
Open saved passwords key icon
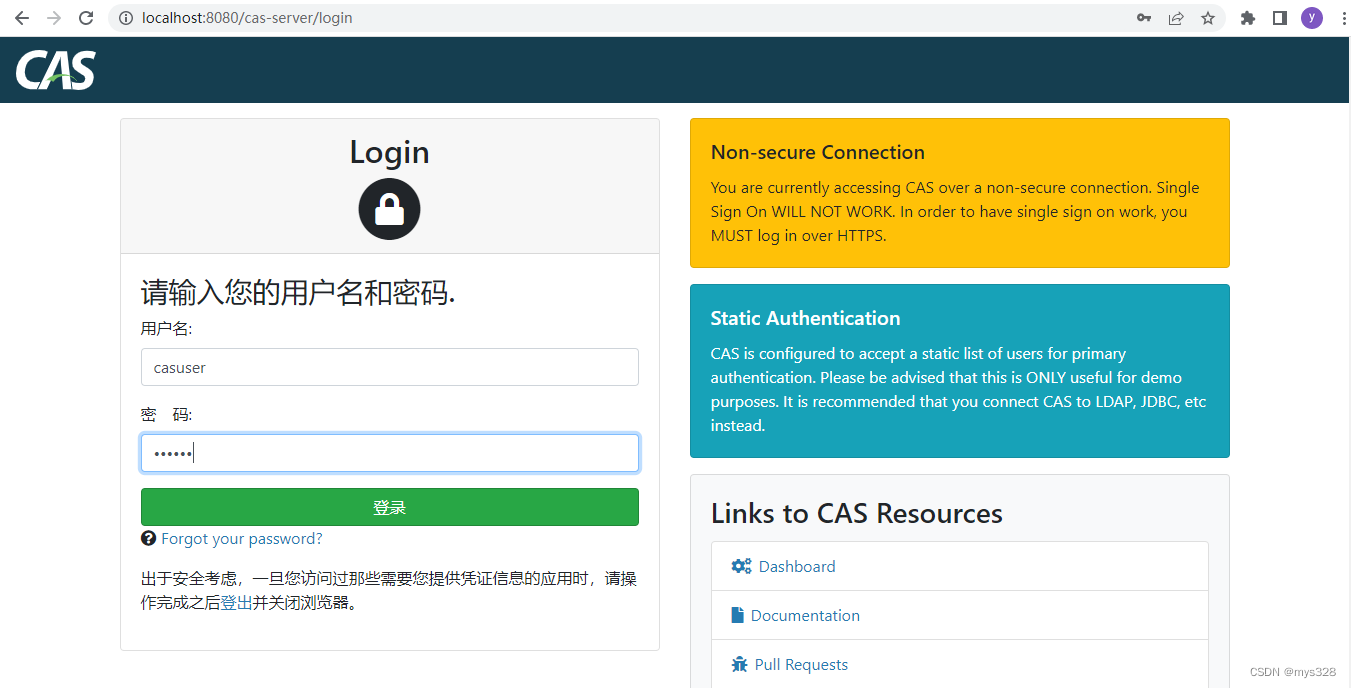pos(1144,18)
